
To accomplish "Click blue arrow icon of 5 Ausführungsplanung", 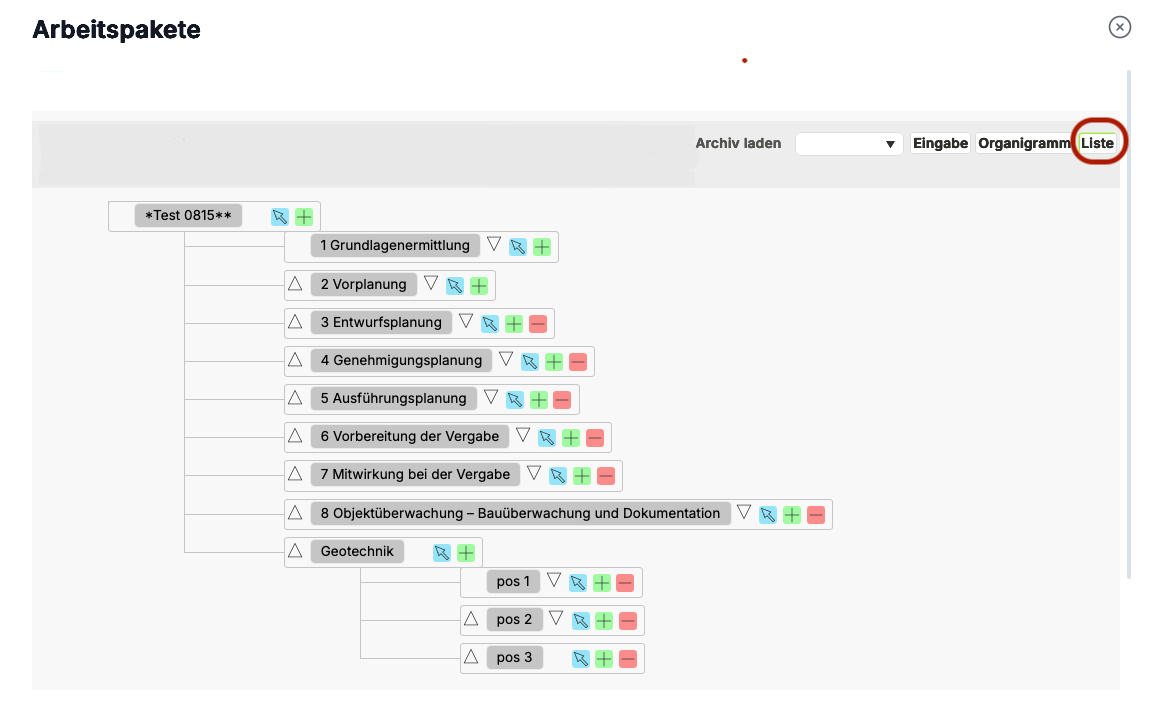I will tap(514, 400).
